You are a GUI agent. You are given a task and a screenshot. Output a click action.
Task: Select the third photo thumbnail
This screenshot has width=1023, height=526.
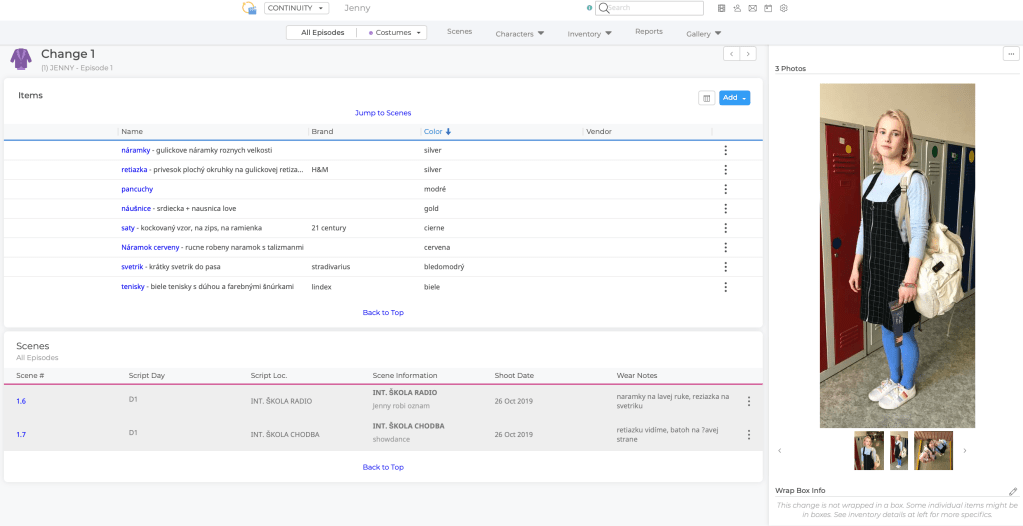point(932,451)
